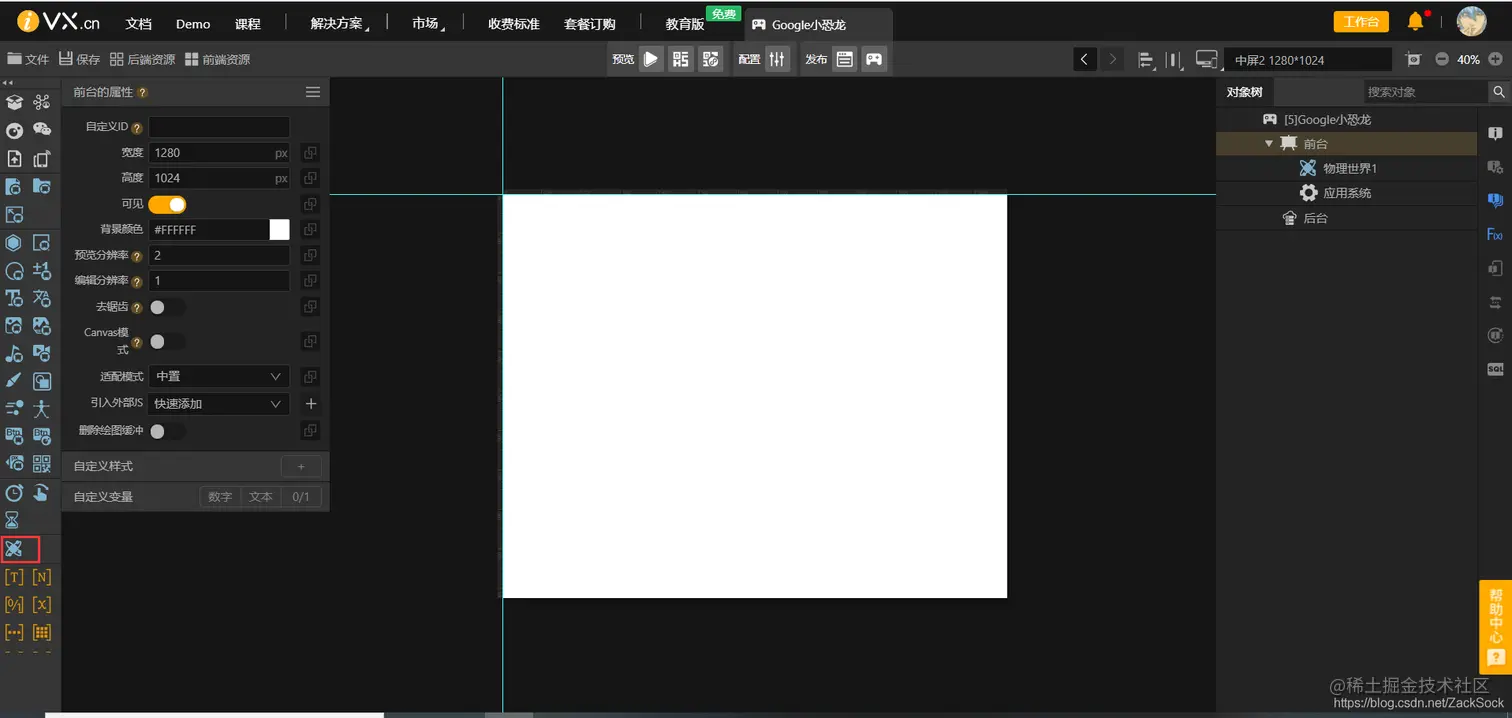Click the notification bell
1512x718 pixels.
[x=1416, y=21]
